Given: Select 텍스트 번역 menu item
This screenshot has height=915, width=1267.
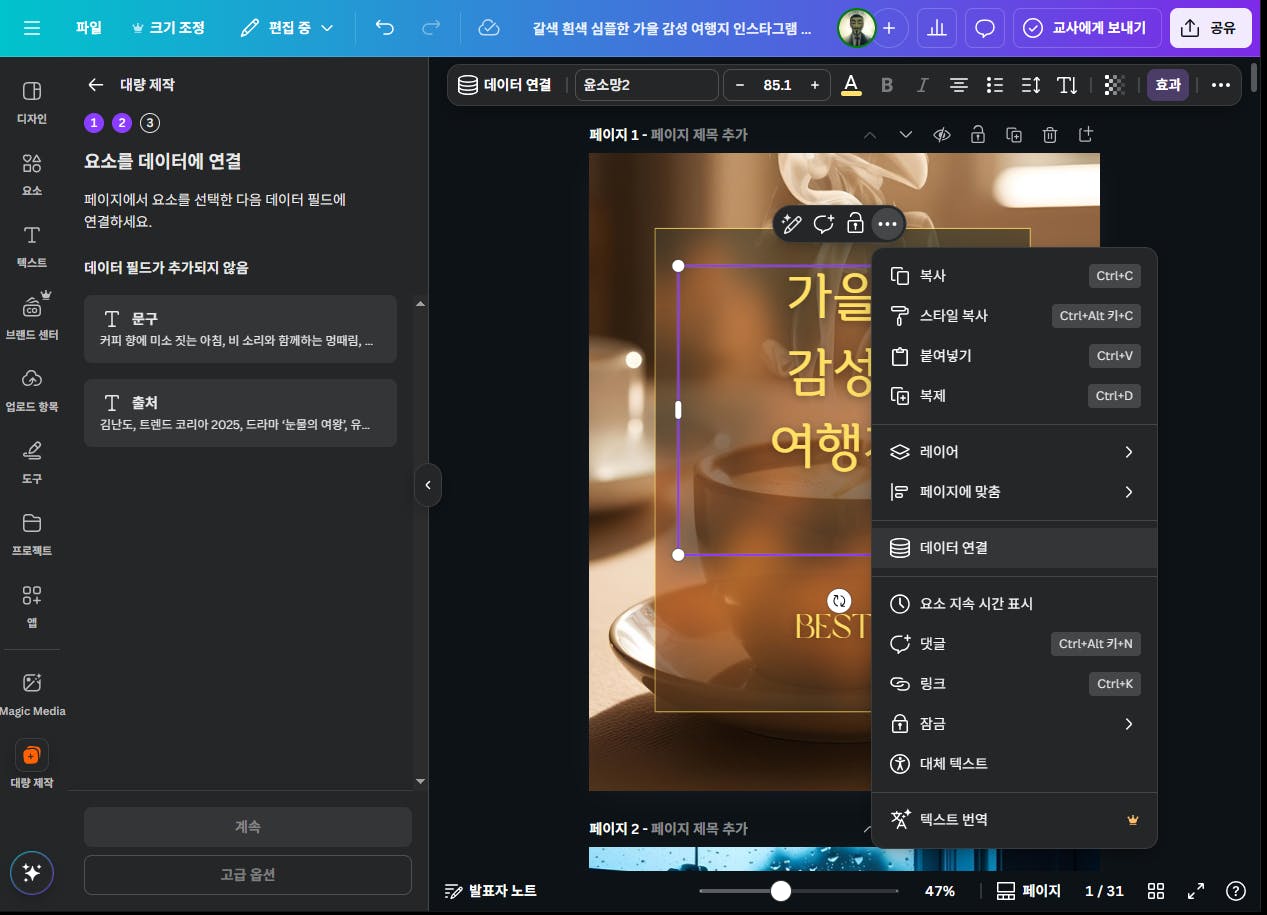Looking at the screenshot, I should pyautogui.click(x=1014, y=820).
